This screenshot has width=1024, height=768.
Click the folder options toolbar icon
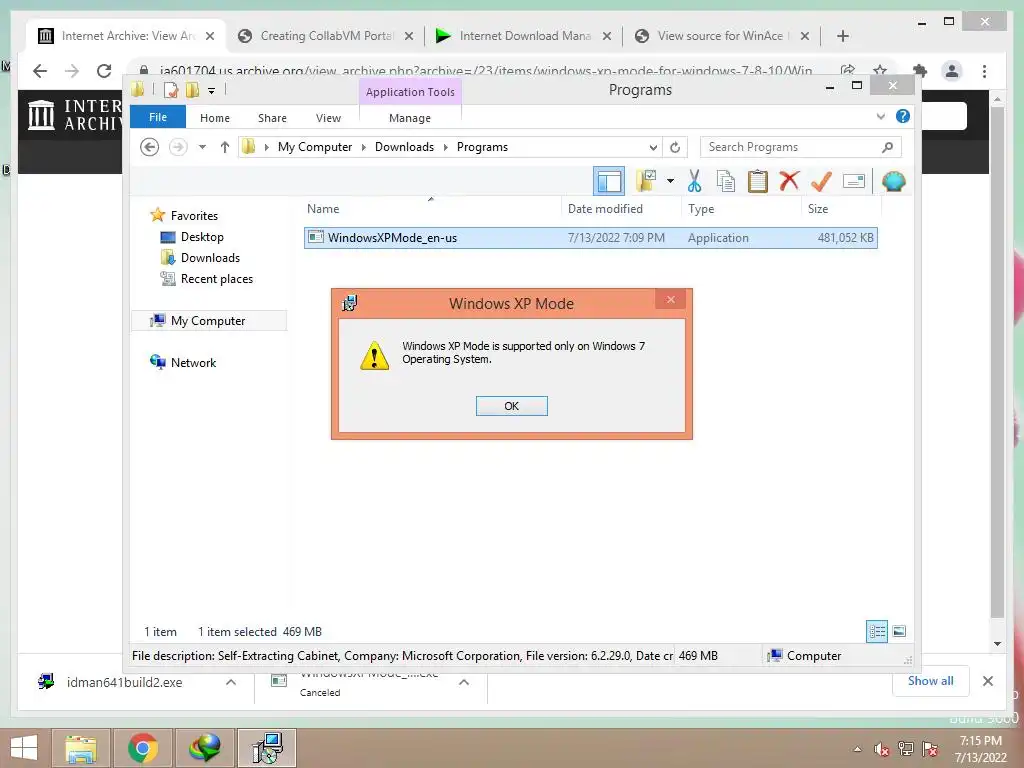[x=646, y=181]
